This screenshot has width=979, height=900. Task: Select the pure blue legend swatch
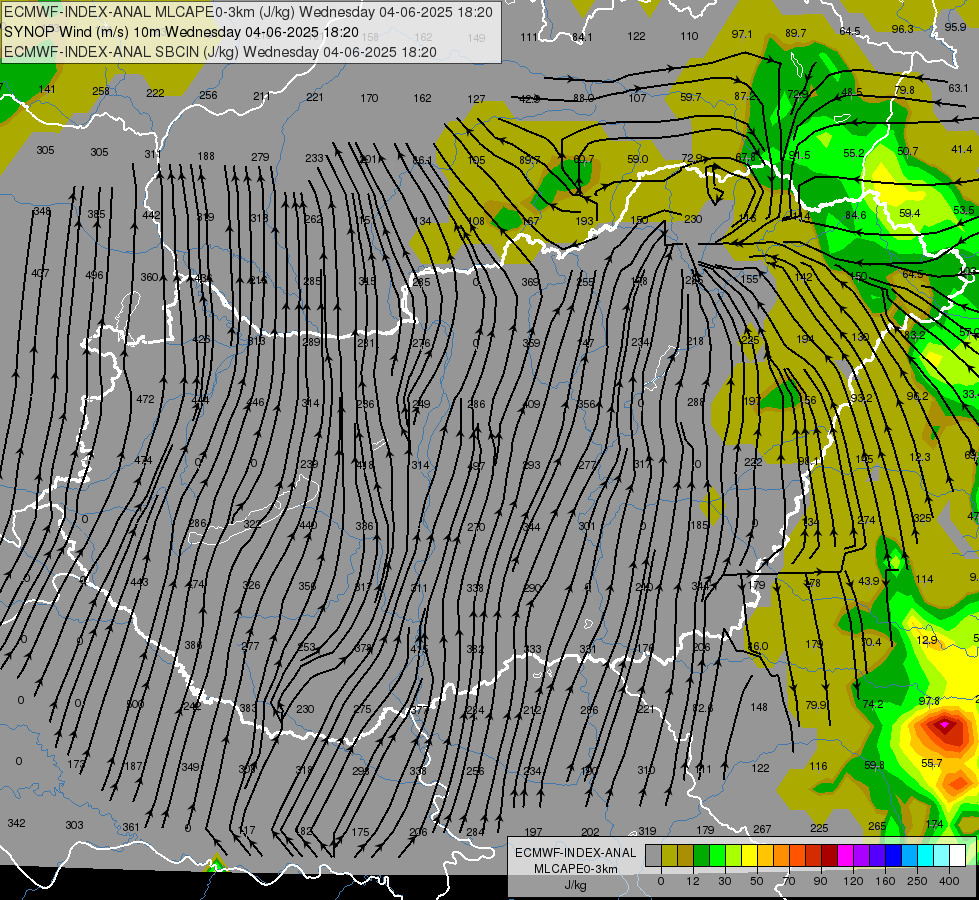[893, 855]
